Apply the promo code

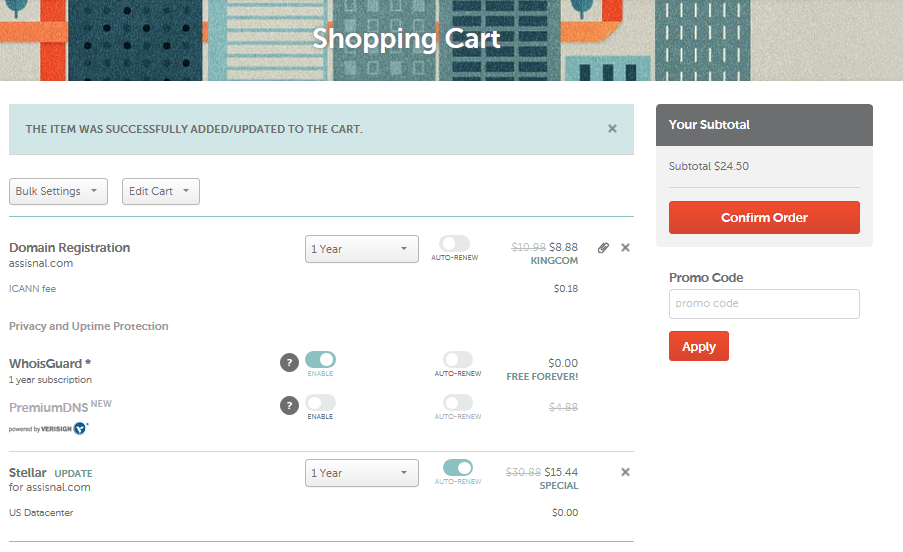coord(699,346)
